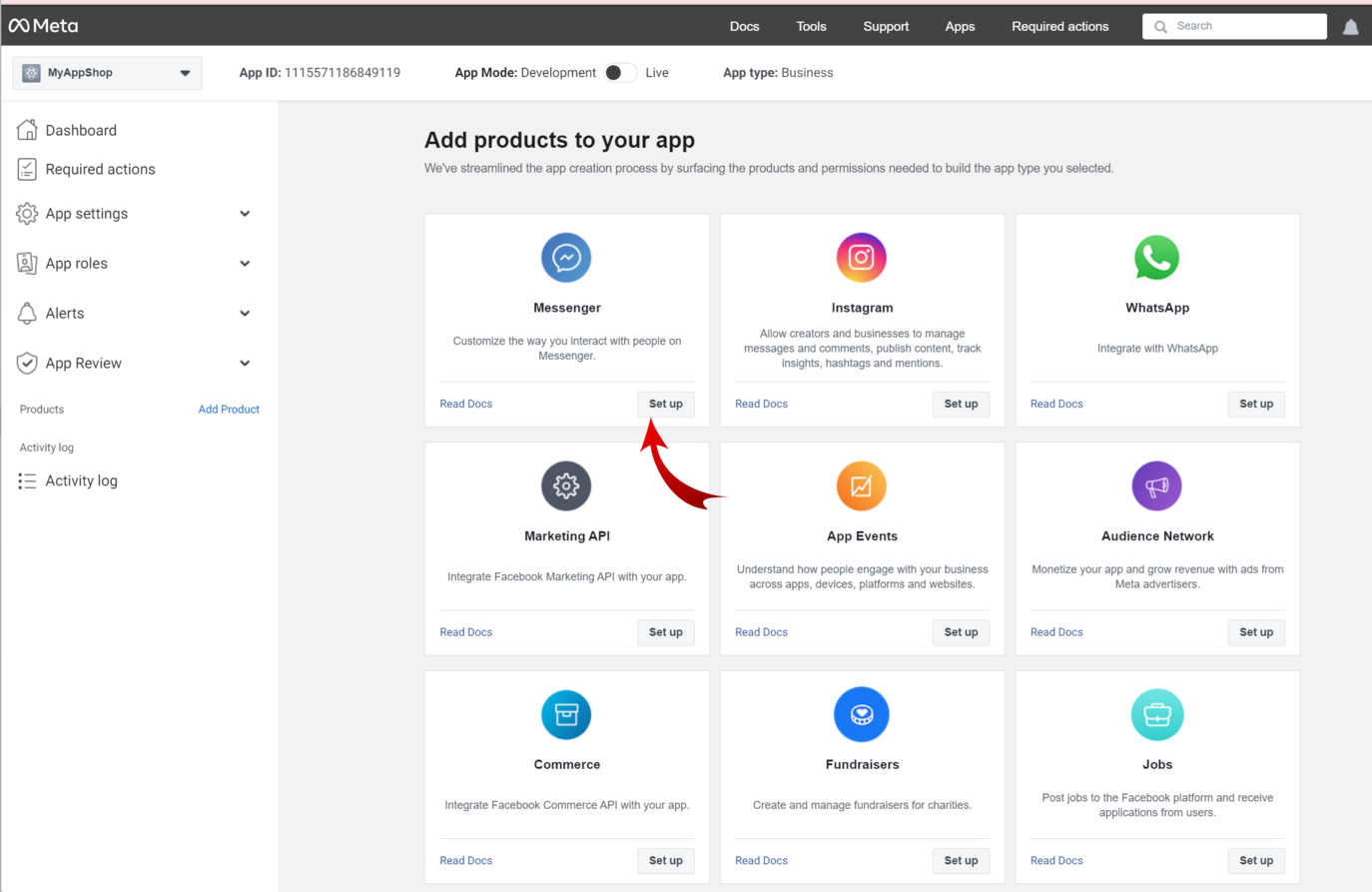Open the notifications bell icon
The width and height of the screenshot is (1372, 892).
click(x=1350, y=27)
